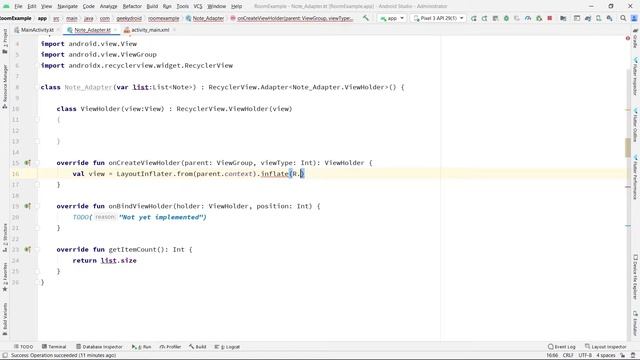This screenshot has width=640, height=360.
Task: Open the Event Log
Action: tap(562, 347)
